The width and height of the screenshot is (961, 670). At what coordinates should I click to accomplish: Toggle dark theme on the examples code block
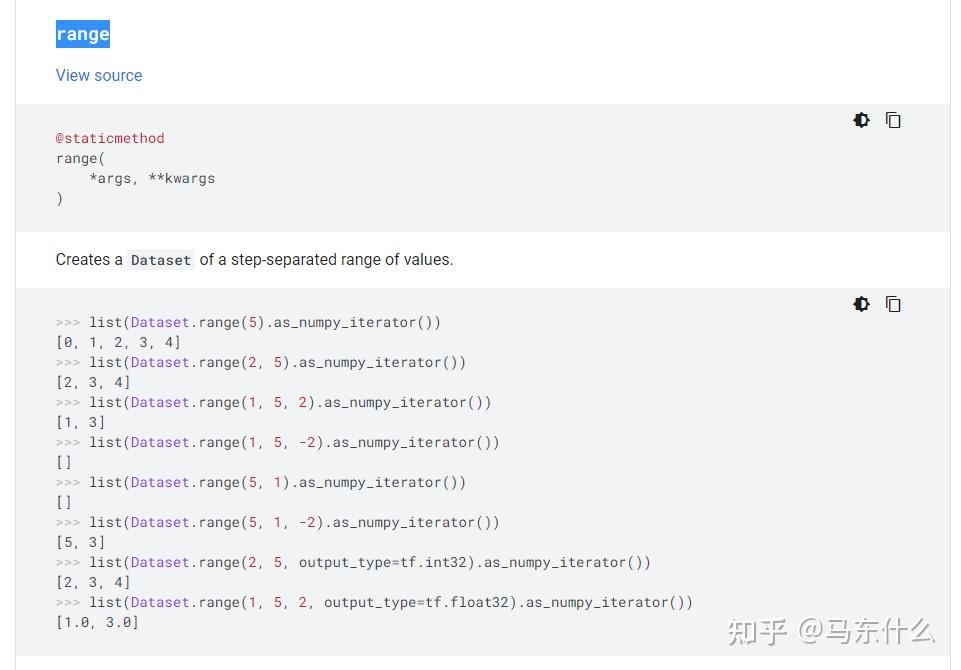point(861,304)
